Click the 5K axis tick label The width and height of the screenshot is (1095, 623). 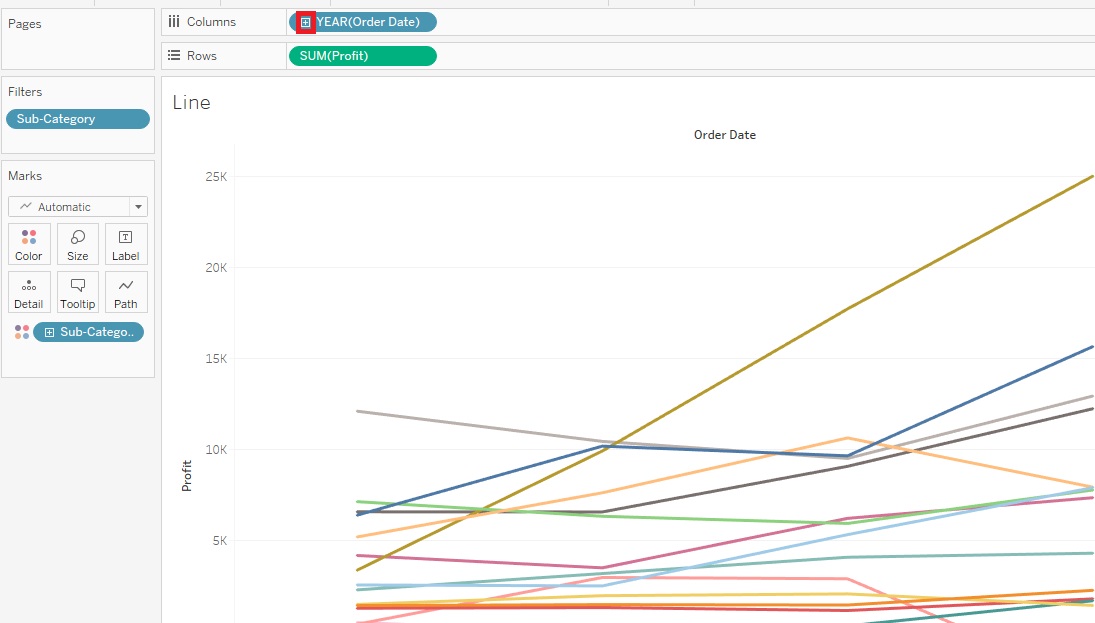(x=219, y=540)
